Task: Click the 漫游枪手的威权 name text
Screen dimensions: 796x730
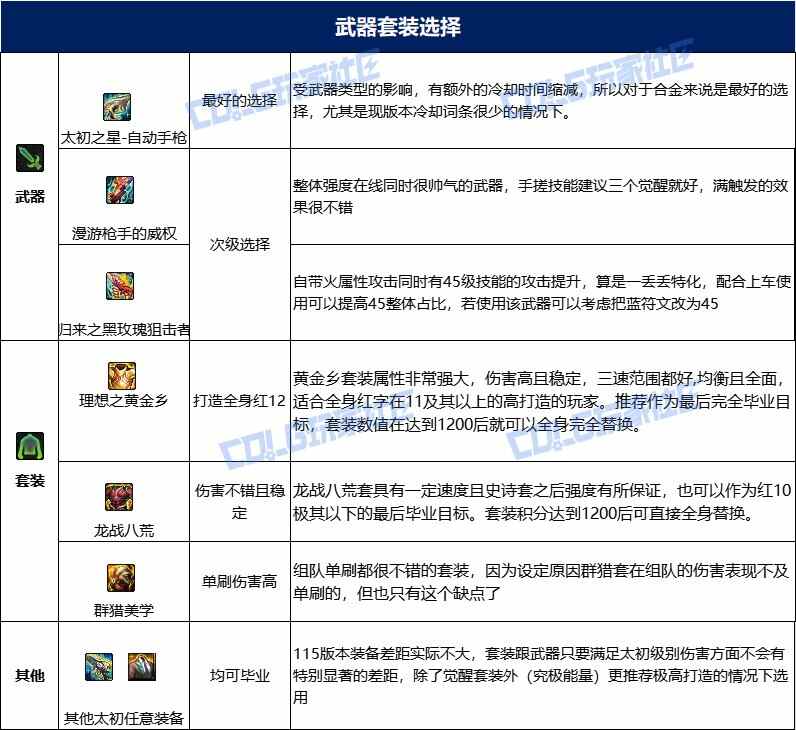Action: pyautogui.click(x=124, y=234)
